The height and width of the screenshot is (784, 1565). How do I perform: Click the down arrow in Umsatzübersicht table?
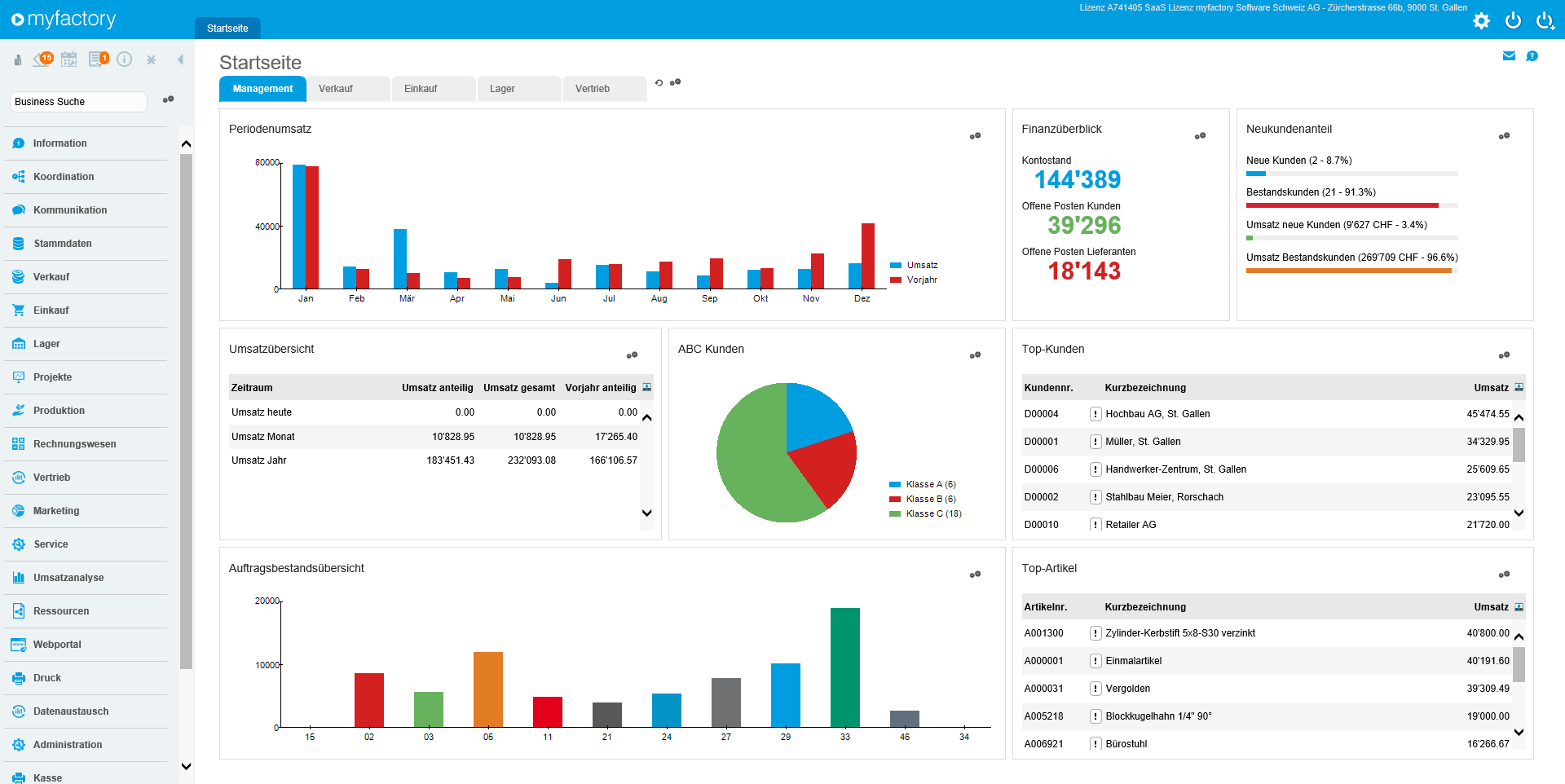click(647, 513)
